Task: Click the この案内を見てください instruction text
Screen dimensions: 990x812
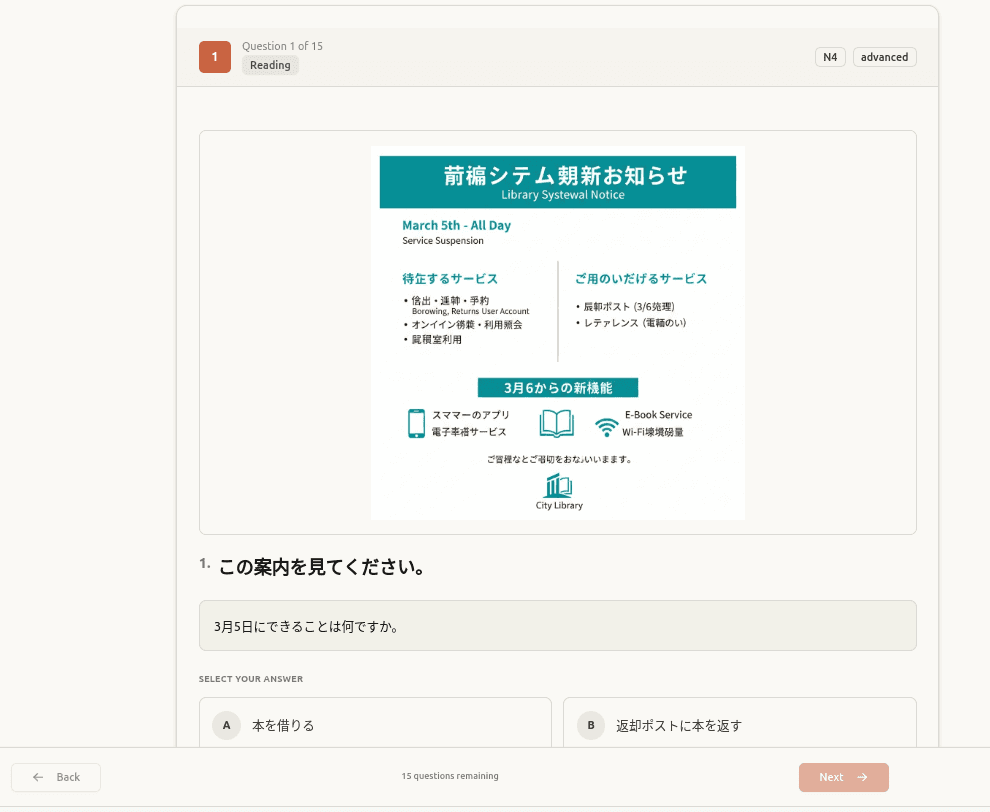Action: tap(321, 566)
